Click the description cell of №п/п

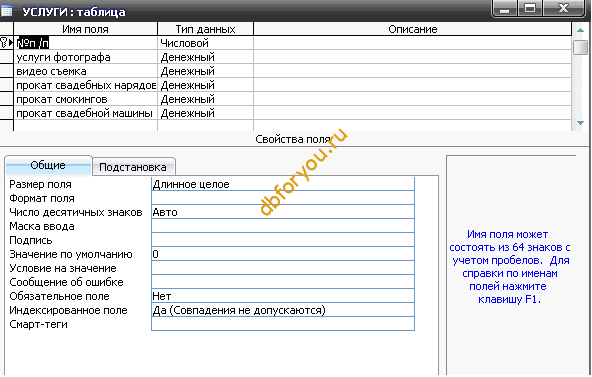tap(413, 43)
